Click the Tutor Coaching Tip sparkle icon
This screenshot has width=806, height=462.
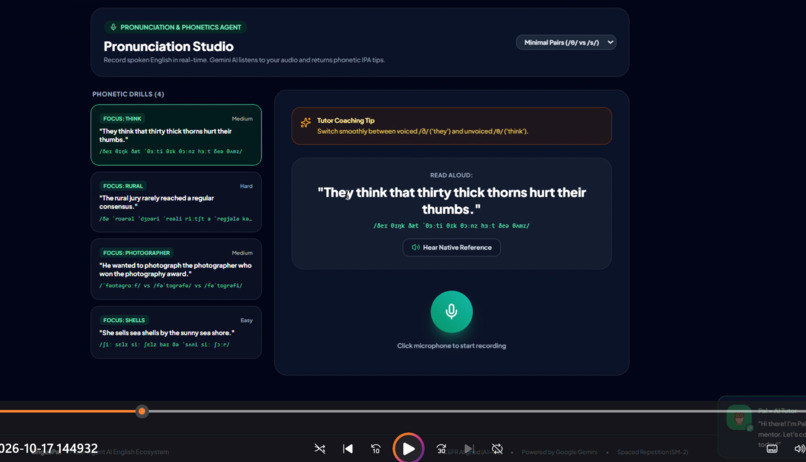[306, 122]
